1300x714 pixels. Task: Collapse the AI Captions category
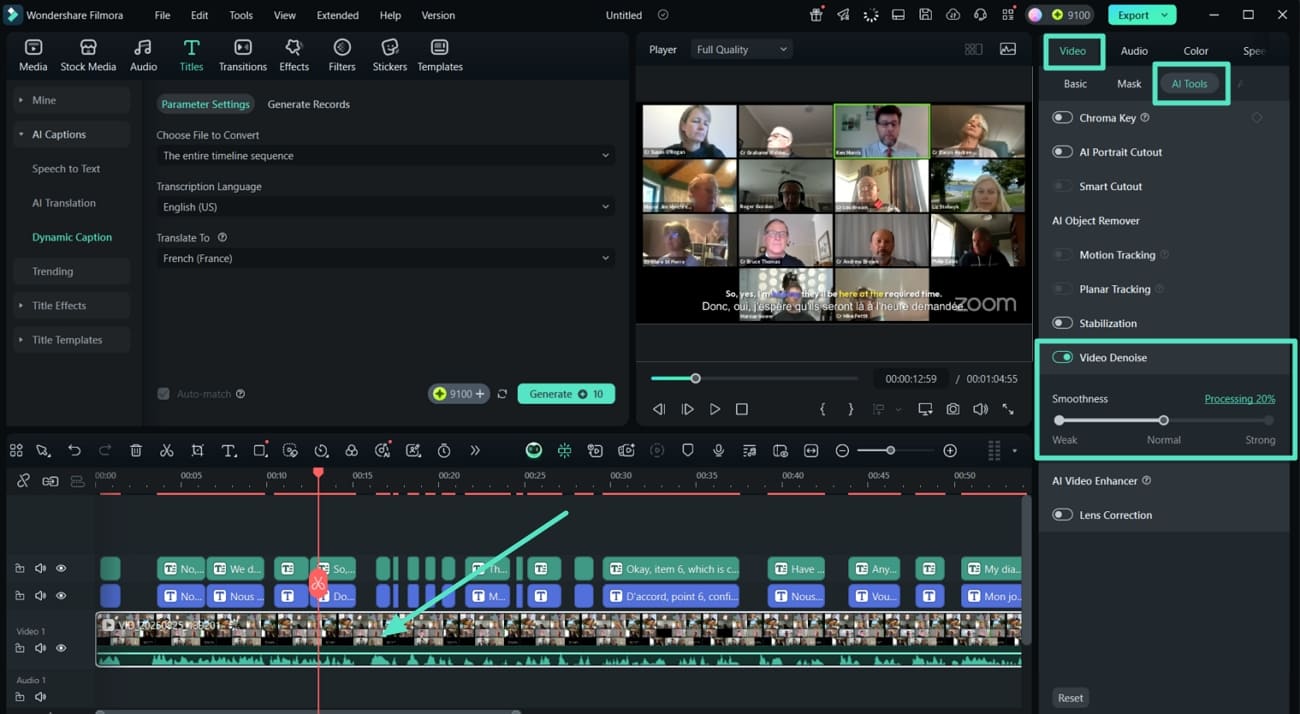pos(72,134)
